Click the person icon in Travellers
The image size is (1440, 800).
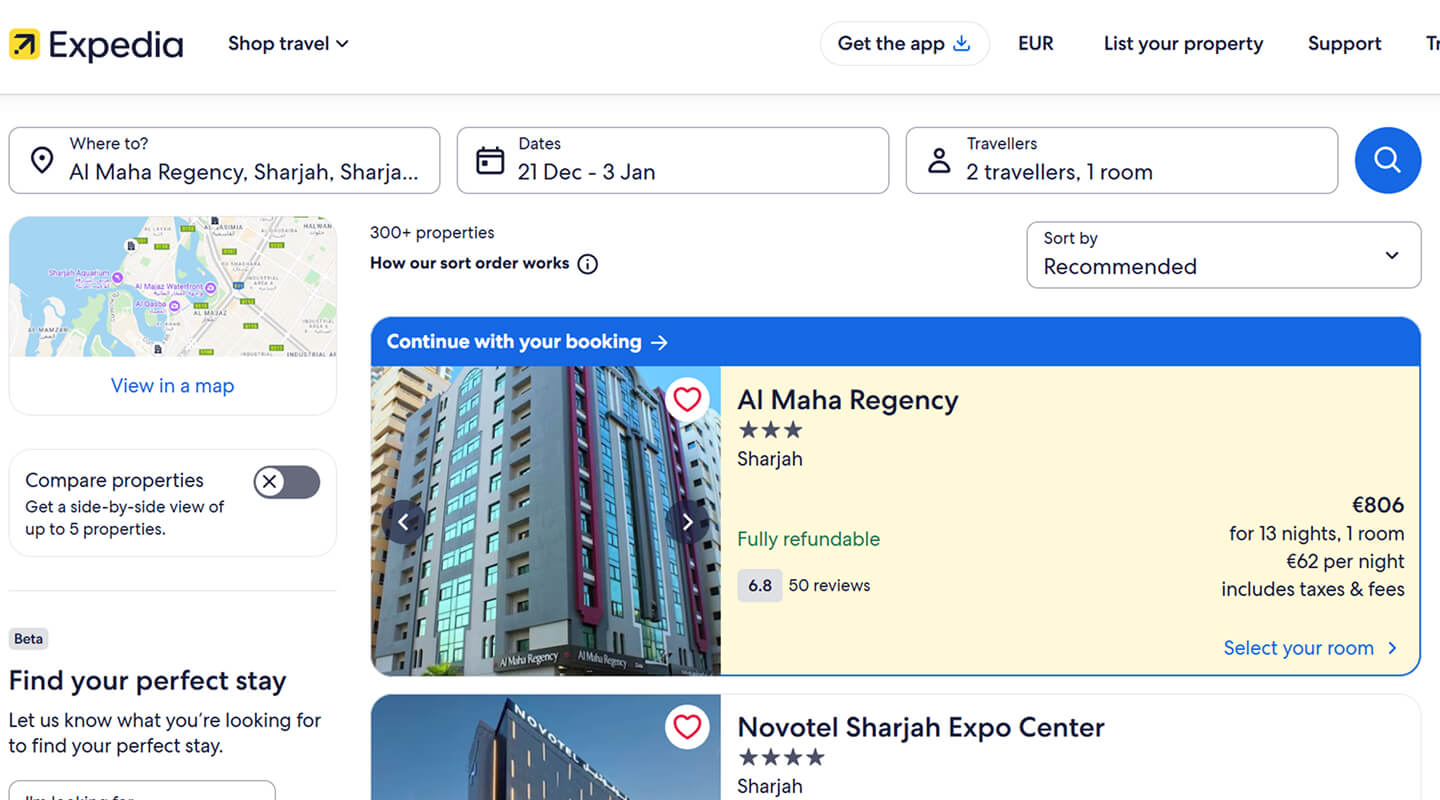939,160
